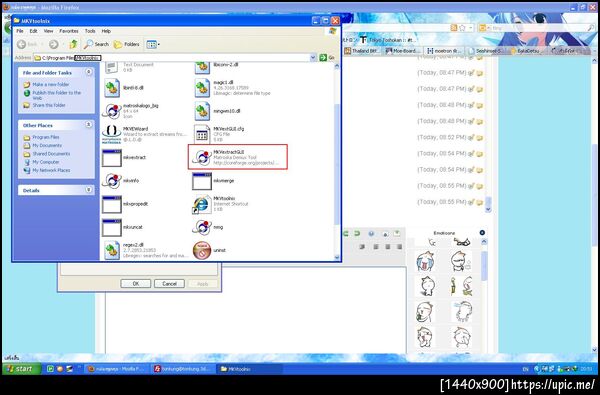Click the Cancel button in the dialog behind
600x395 pixels.
click(169, 284)
